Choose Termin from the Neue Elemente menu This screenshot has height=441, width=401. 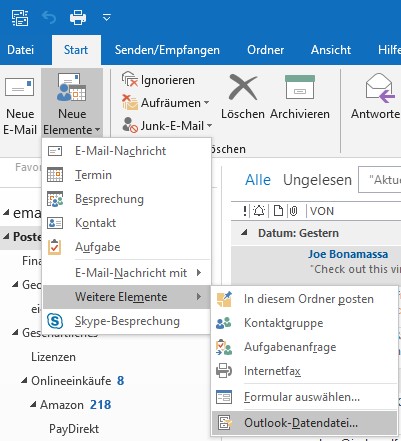click(x=127, y=175)
